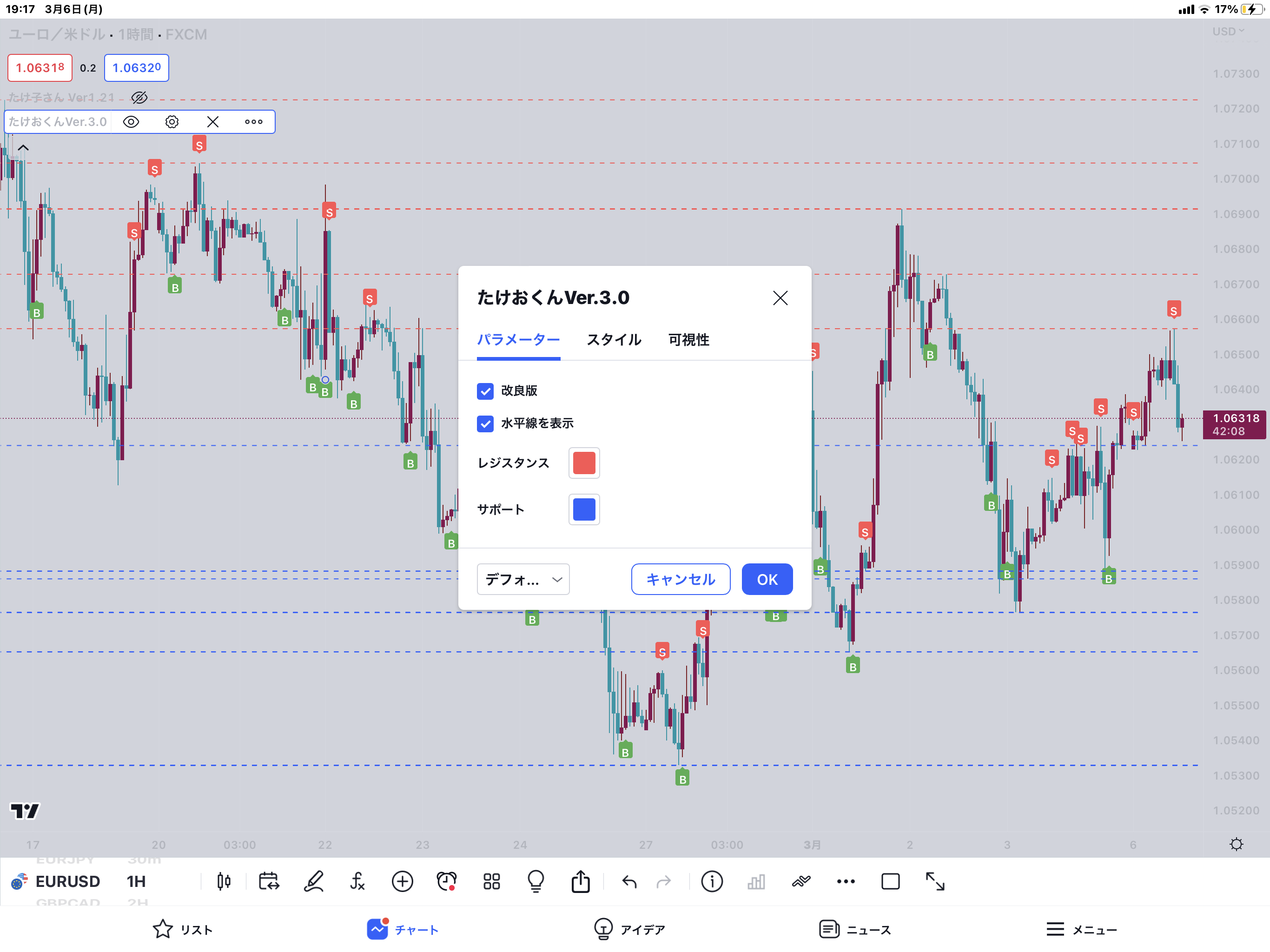Switch to the スタイル tab
The height and width of the screenshot is (952, 1270).
point(614,340)
